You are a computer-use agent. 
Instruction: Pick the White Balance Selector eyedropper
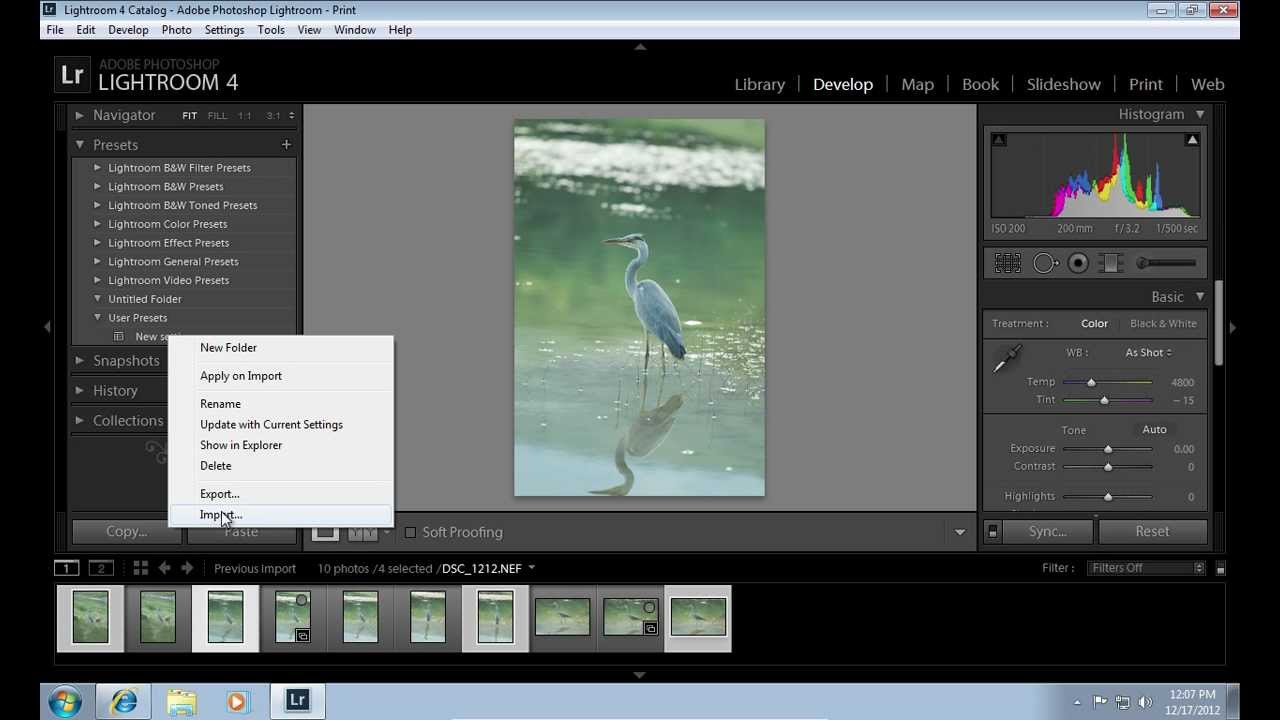click(x=1008, y=358)
